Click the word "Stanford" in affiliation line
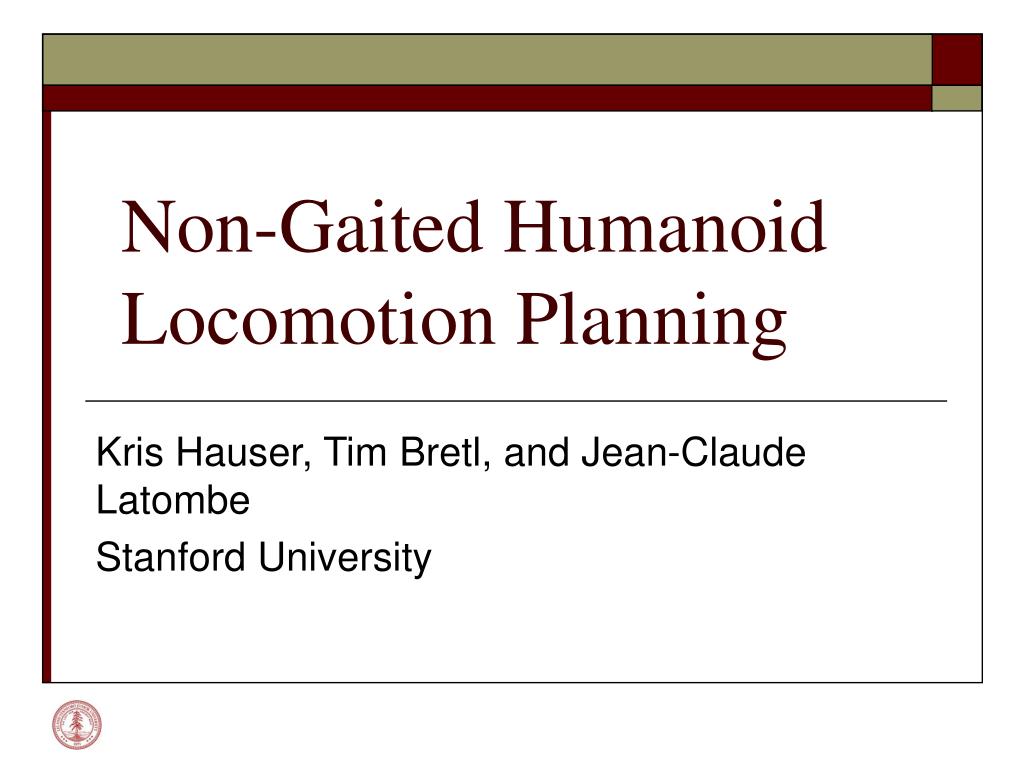This screenshot has width=1024, height=768. click(170, 557)
